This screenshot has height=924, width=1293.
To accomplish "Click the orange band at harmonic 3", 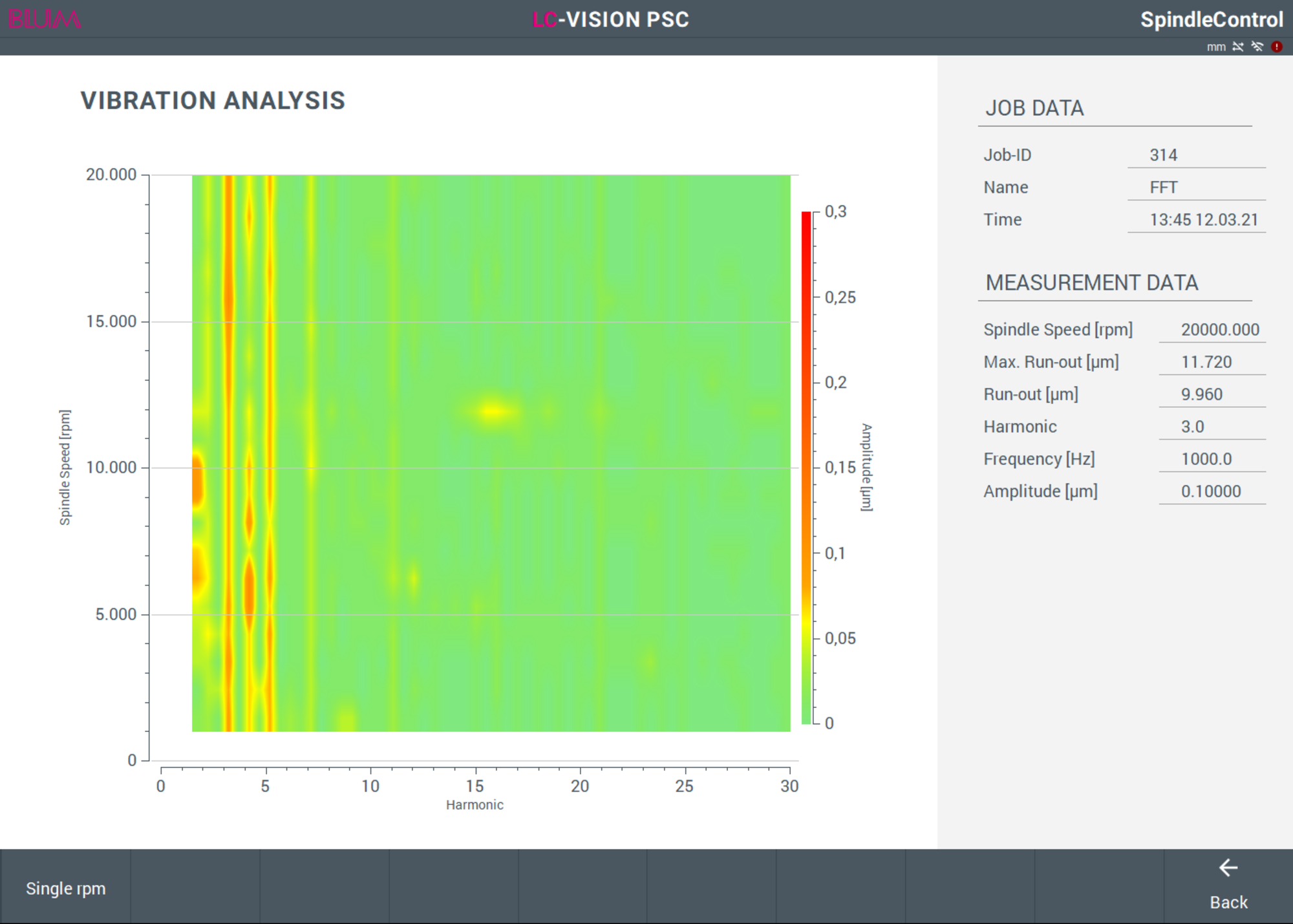I will click(x=228, y=453).
